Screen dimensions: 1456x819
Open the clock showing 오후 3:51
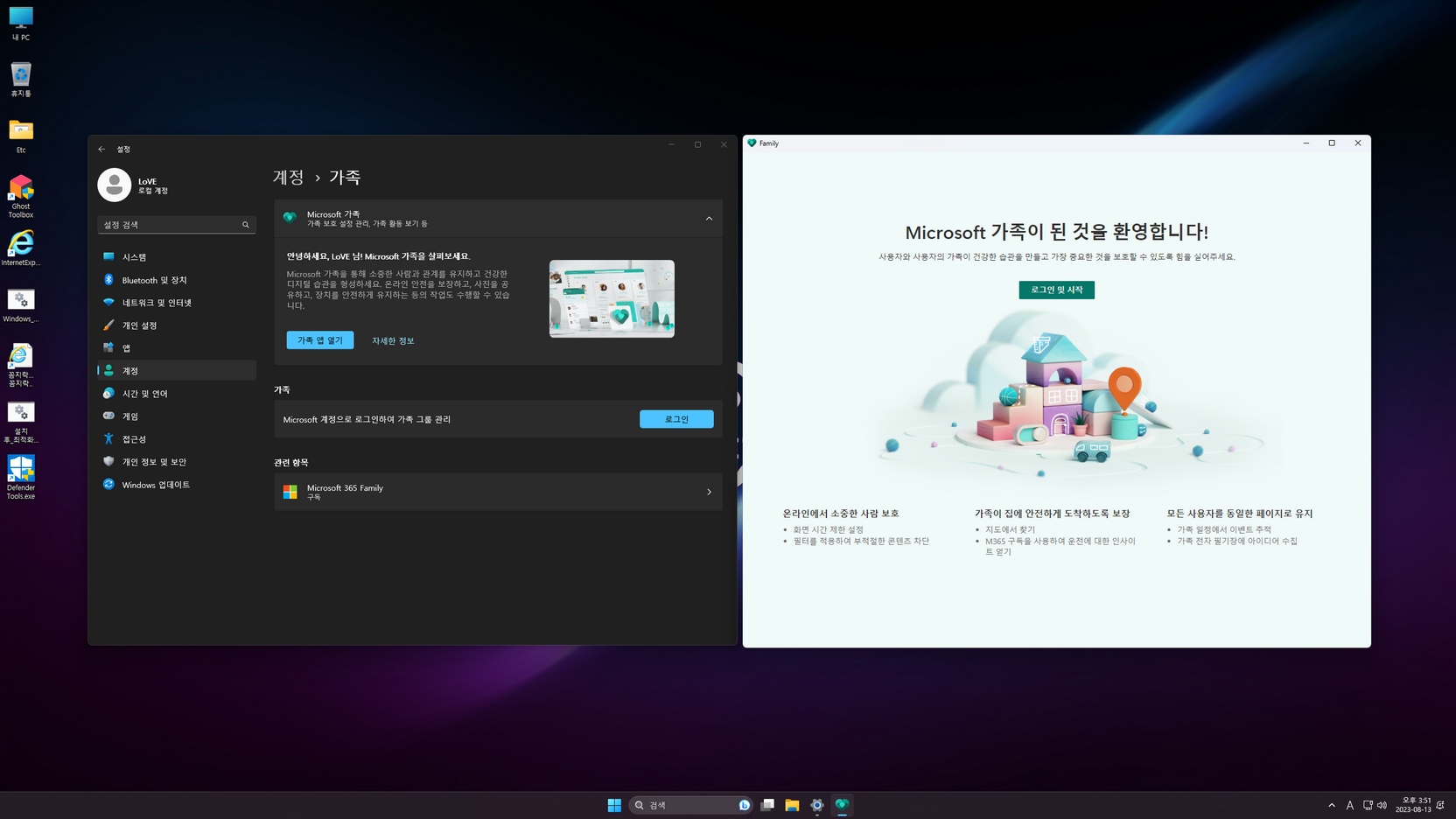tap(1413, 805)
